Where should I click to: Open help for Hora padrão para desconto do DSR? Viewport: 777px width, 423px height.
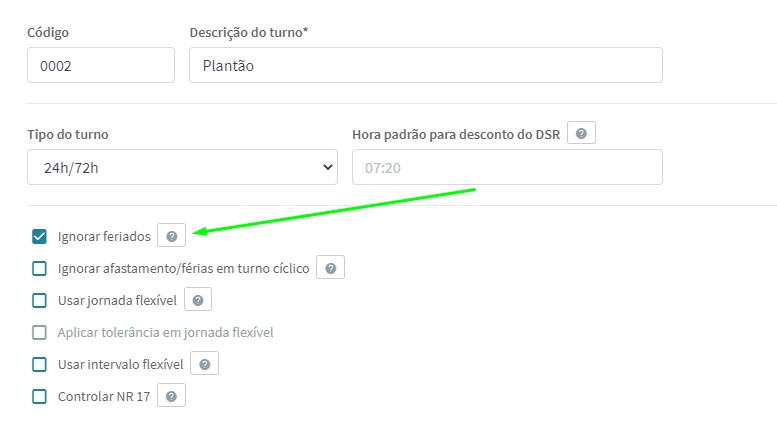pyautogui.click(x=581, y=133)
